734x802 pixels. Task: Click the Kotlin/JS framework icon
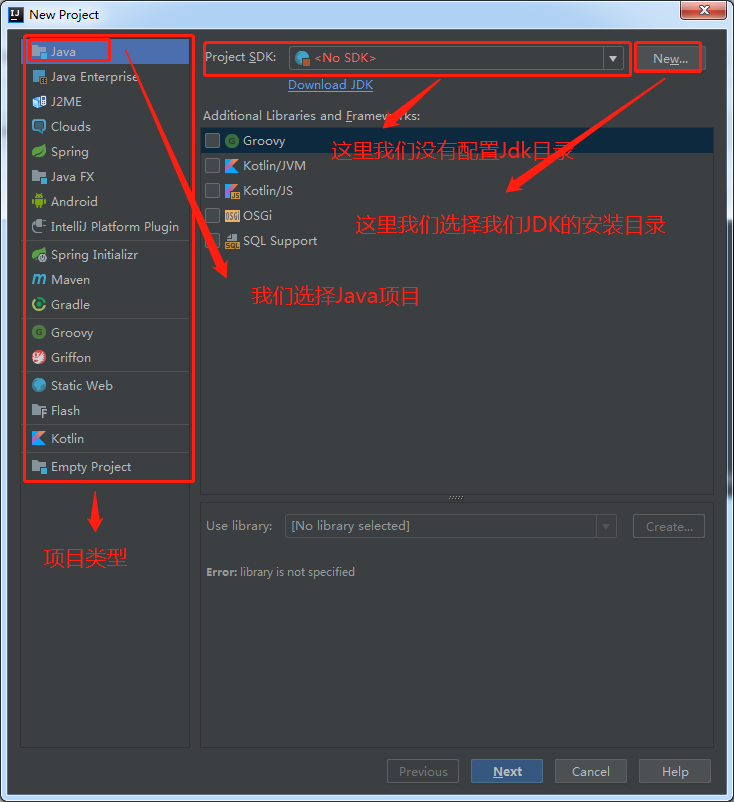pos(232,191)
